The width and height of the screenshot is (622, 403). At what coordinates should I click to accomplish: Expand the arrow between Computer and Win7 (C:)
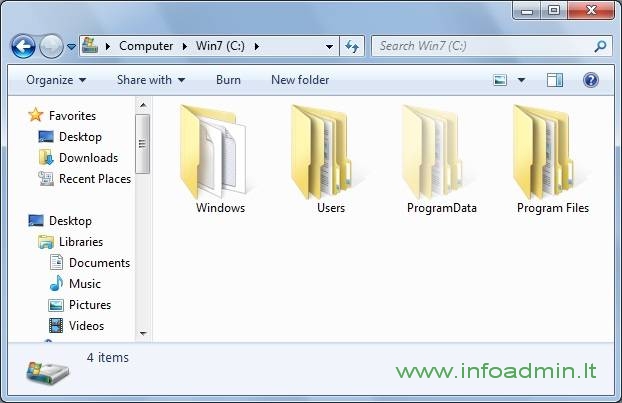184,46
